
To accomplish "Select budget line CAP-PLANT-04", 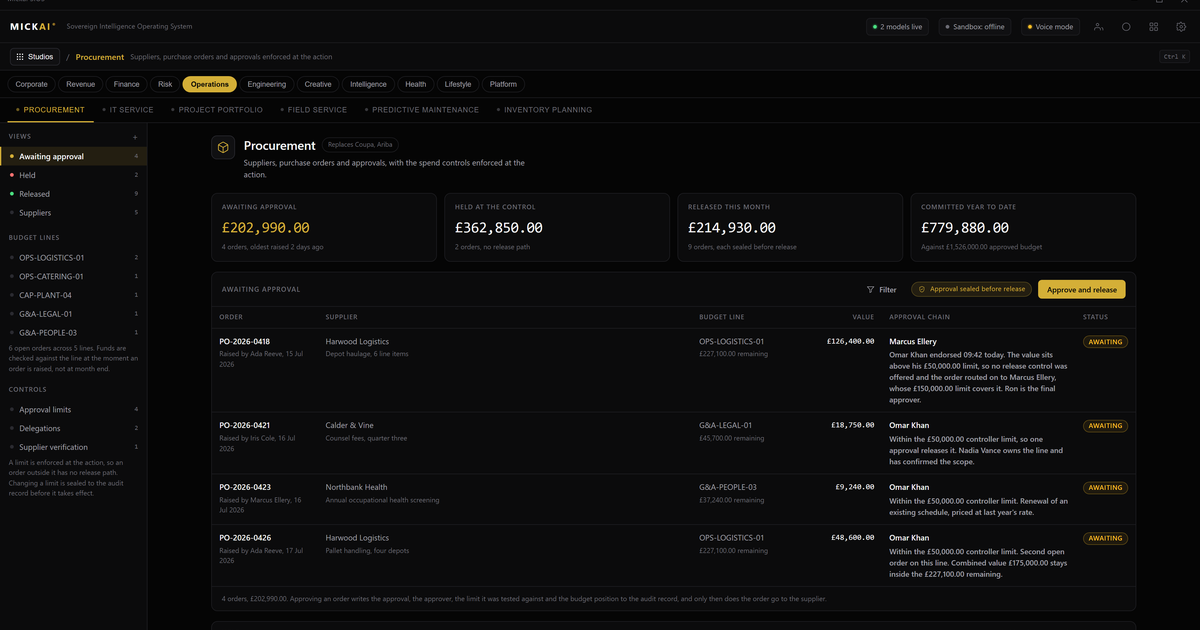I will [x=73, y=295].
